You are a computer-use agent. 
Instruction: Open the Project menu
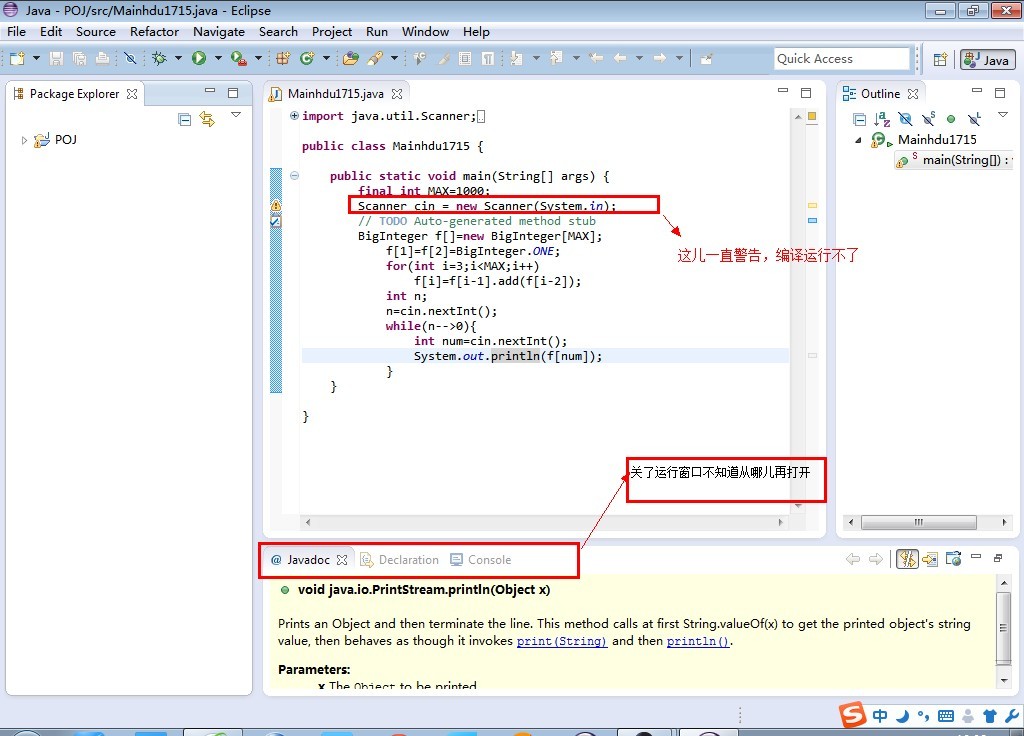click(x=332, y=32)
